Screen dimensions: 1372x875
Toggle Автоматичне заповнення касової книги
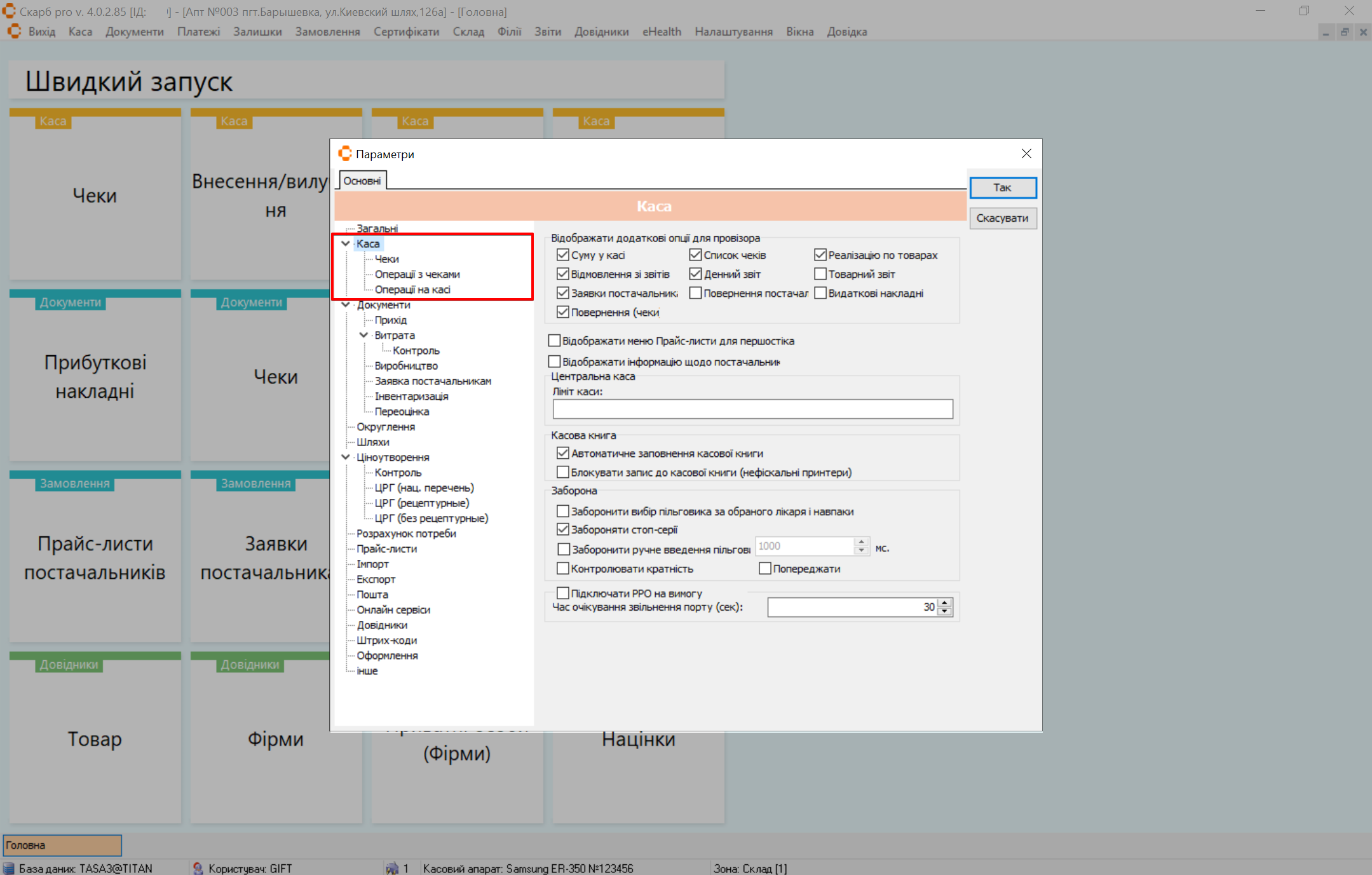point(562,453)
